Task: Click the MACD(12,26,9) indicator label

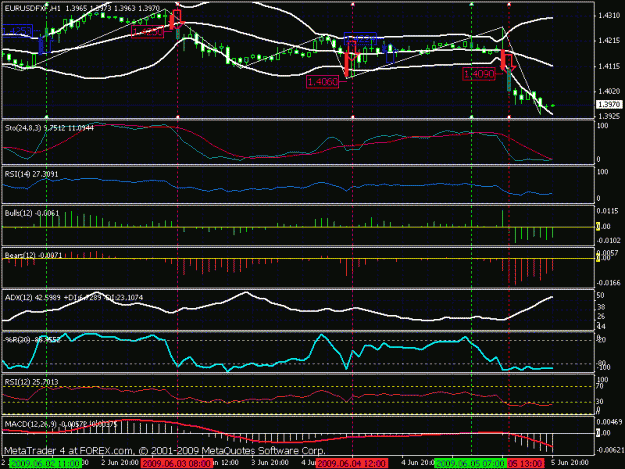Action: 61,424
